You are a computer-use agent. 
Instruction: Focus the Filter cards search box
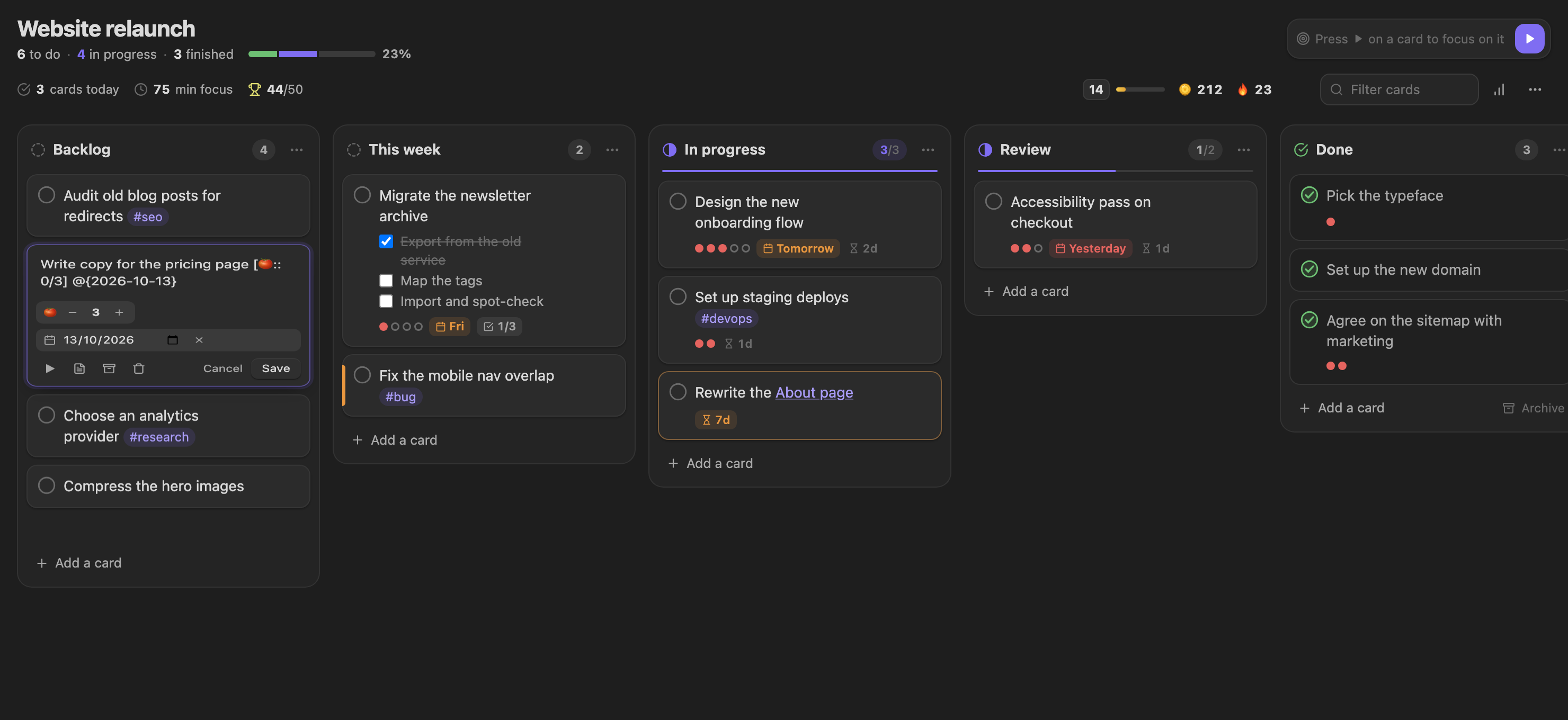(1399, 89)
